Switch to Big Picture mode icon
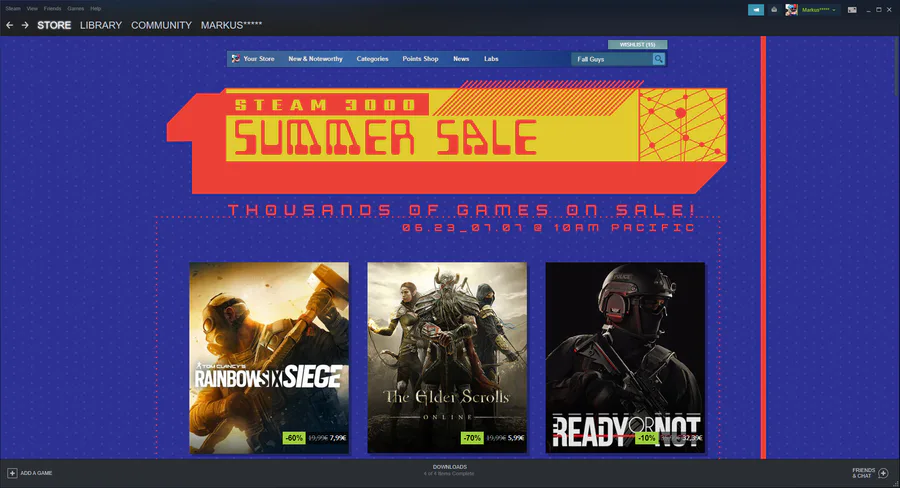This screenshot has height=488, width=900. tap(852, 10)
